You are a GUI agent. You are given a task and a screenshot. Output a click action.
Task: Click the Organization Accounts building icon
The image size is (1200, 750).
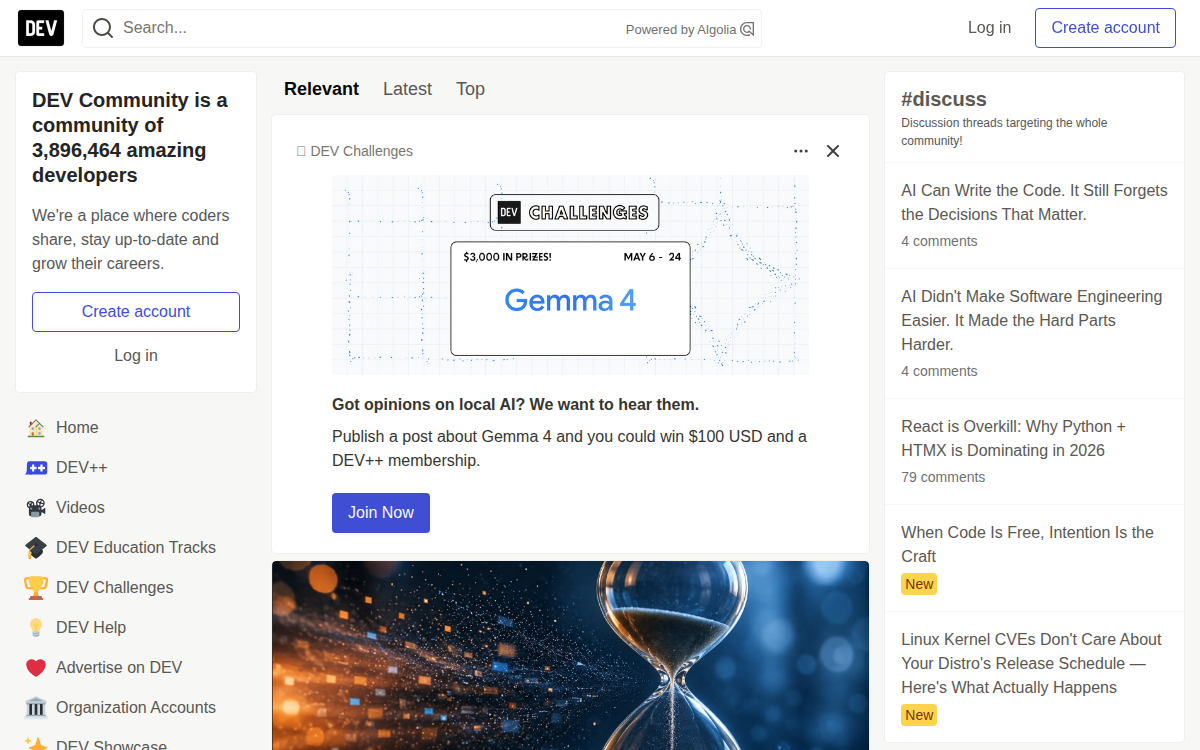(x=36, y=708)
